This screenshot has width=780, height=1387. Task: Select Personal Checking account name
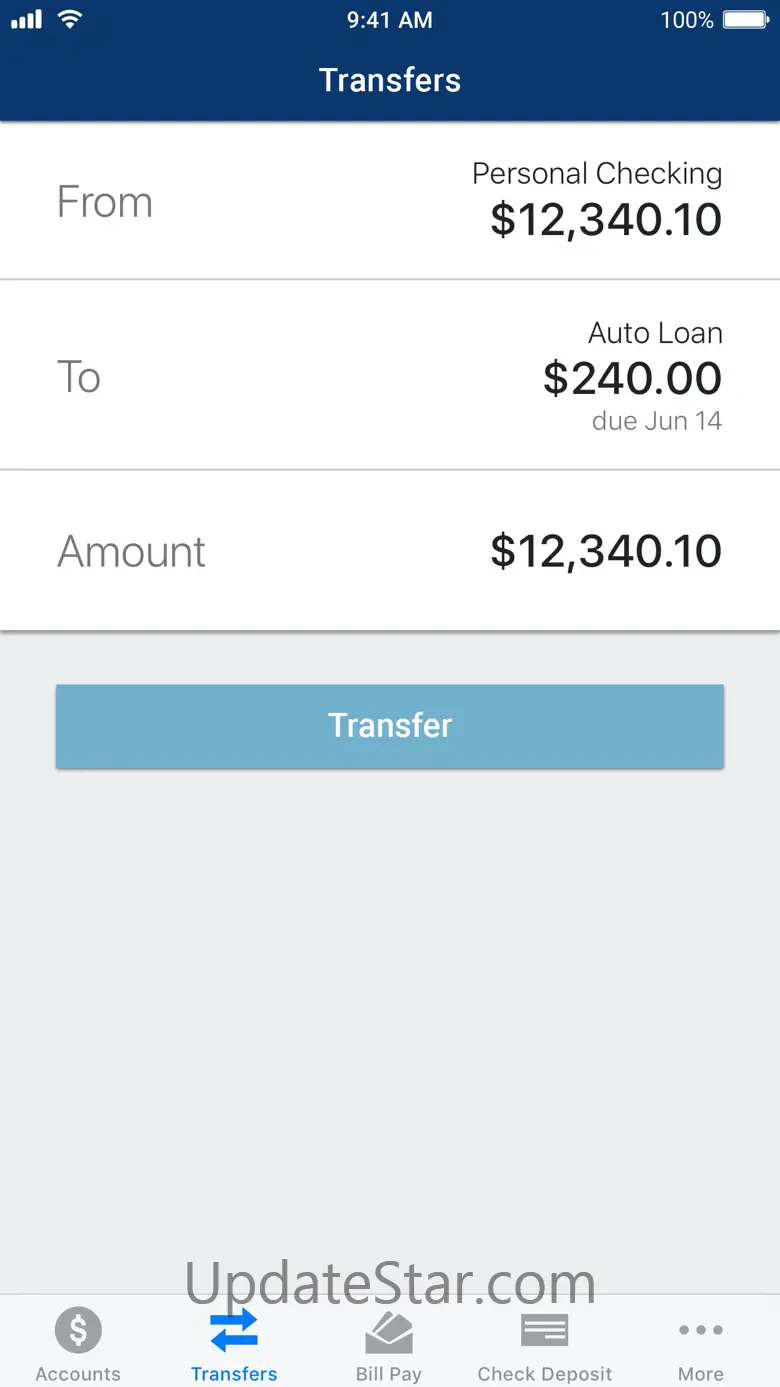tap(597, 174)
